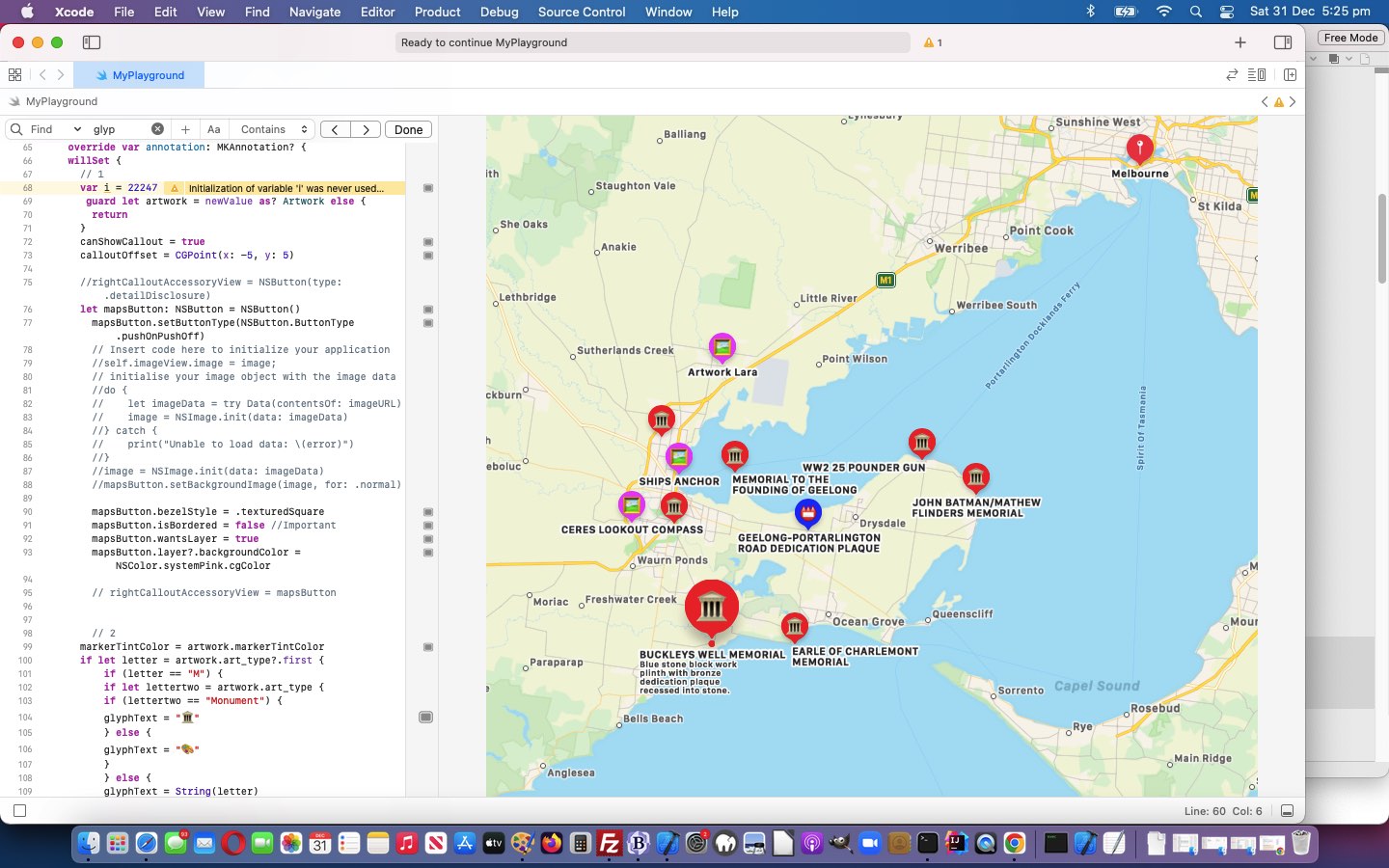The width and height of the screenshot is (1389, 868).
Task: Open the Contains match type dropdown
Action: [x=274, y=129]
